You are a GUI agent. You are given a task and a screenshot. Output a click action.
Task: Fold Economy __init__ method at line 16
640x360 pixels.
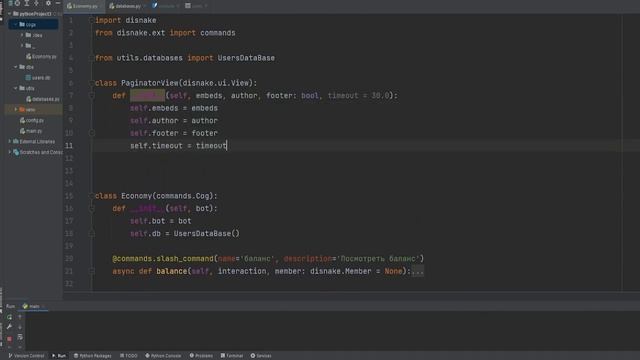[x=92, y=209]
